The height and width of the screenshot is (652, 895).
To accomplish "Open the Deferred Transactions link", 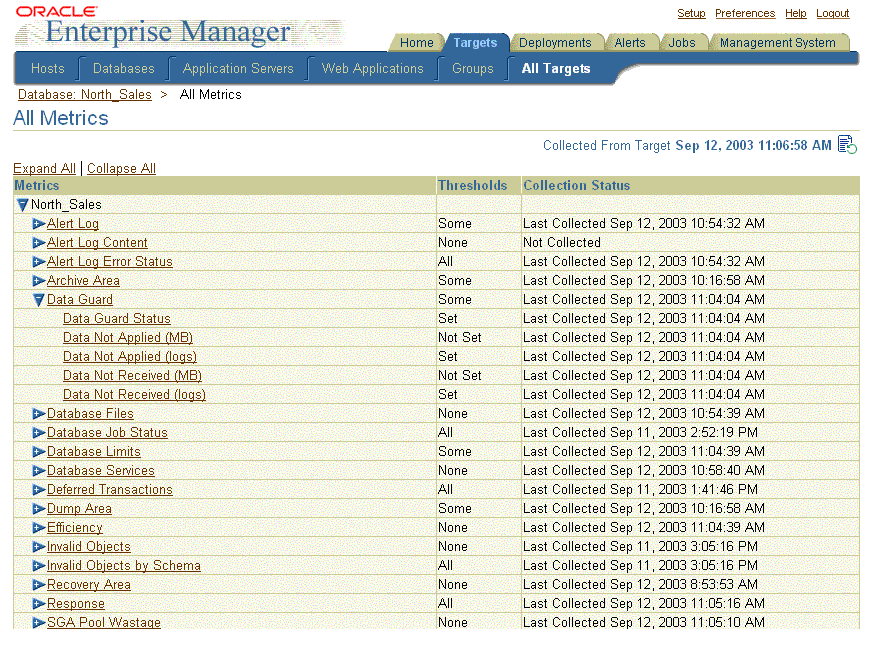I will pos(110,490).
